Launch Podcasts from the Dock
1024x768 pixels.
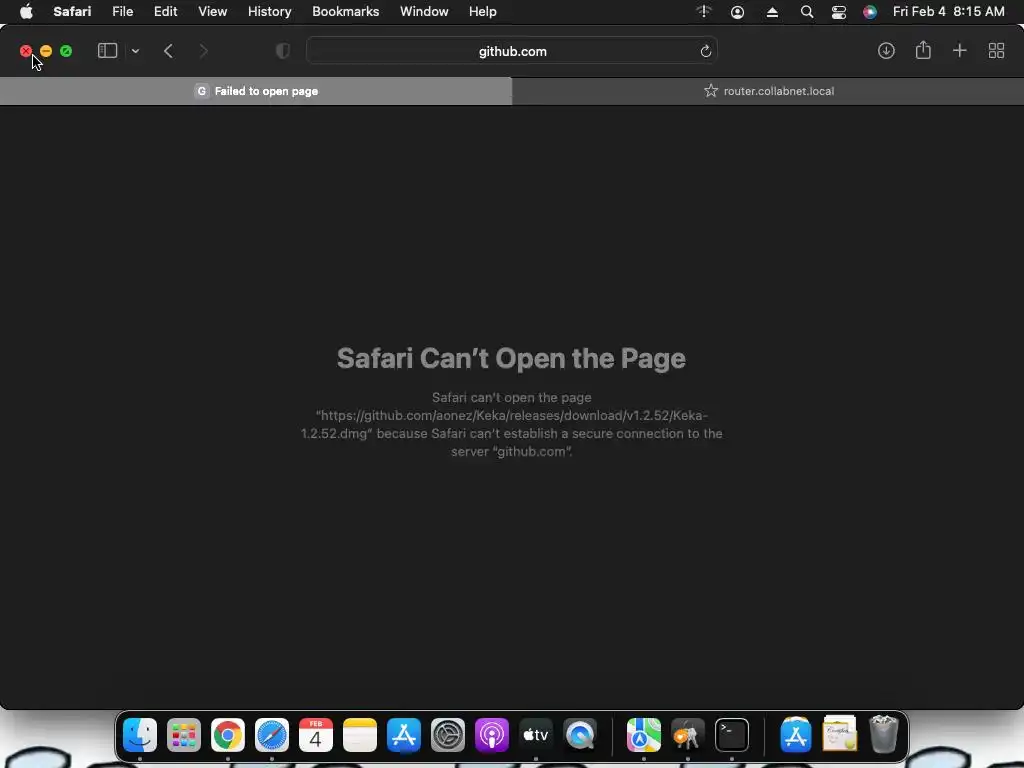point(492,735)
